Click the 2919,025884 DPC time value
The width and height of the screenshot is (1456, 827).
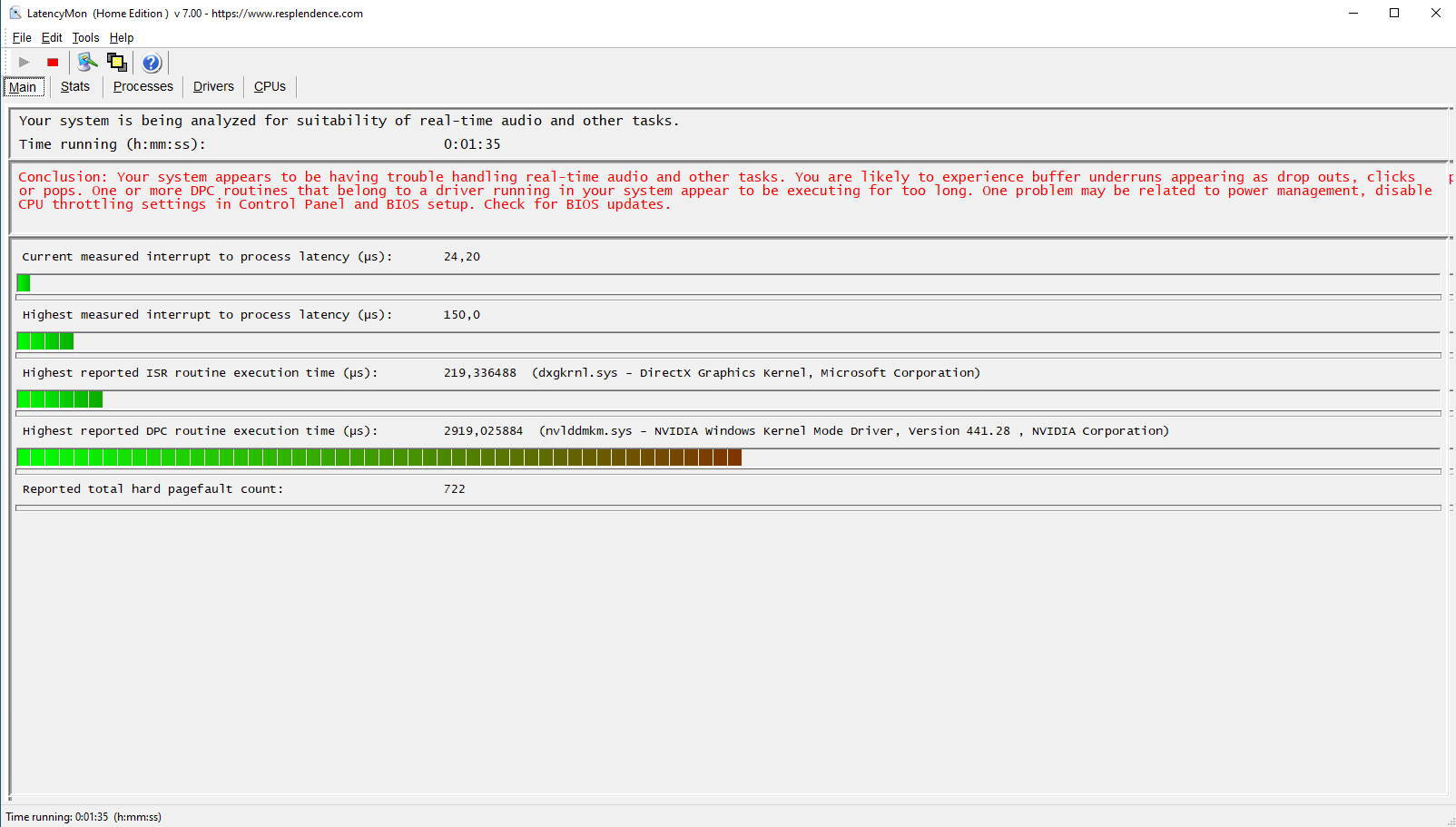(x=483, y=431)
